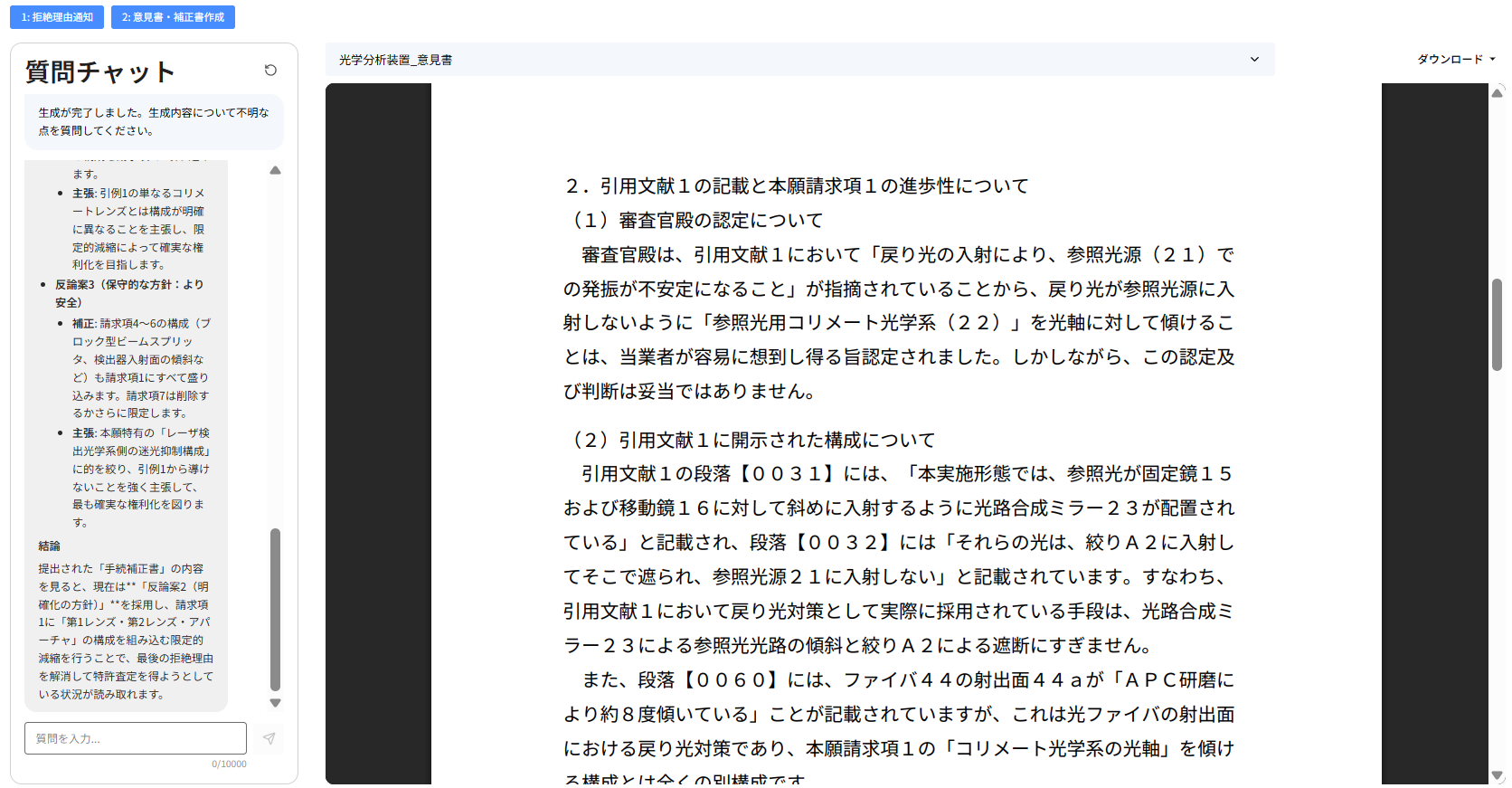Click the send message paper-plane icon
The image size is (1512, 788).
tap(269, 738)
